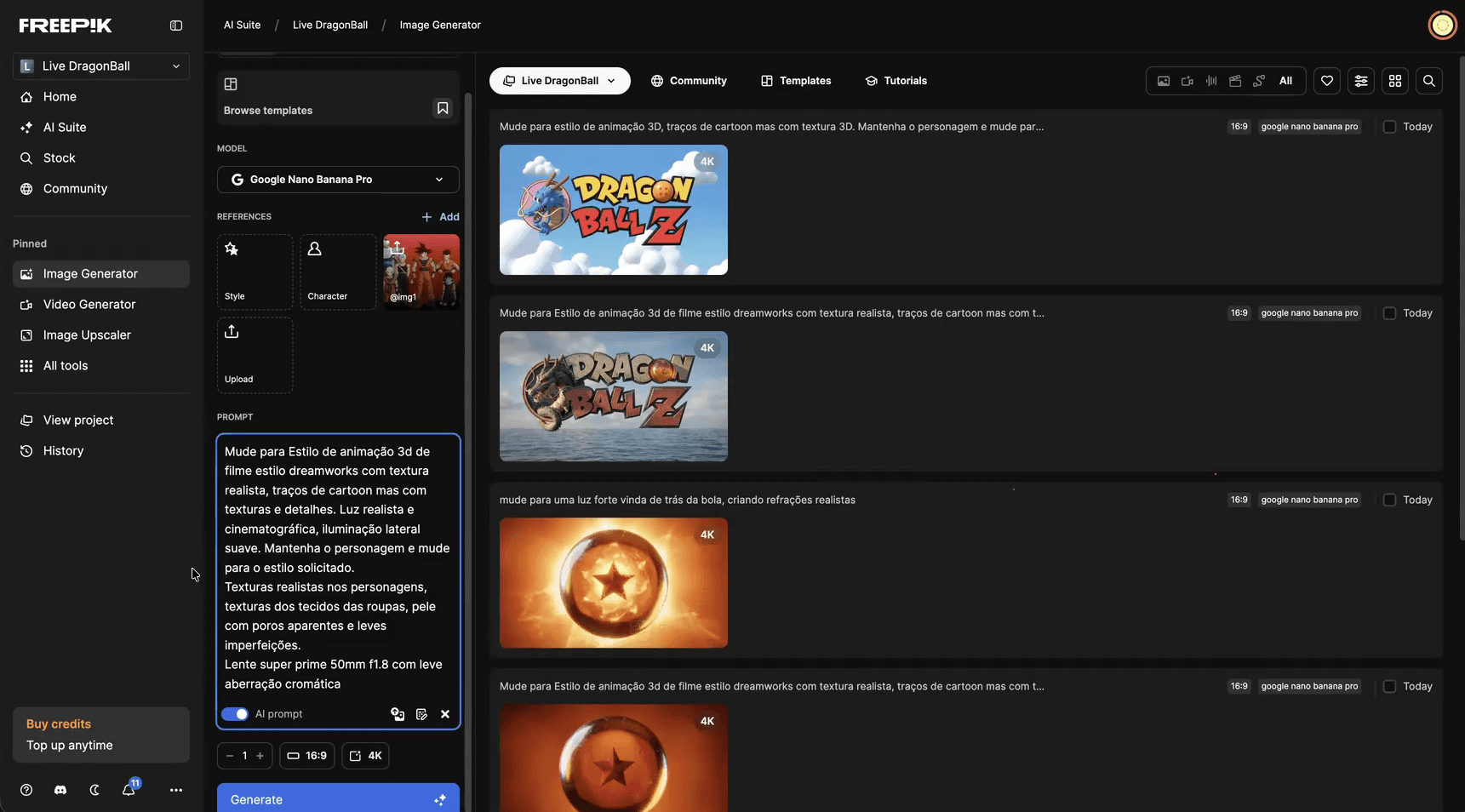Viewport: 1465px width, 812px height.
Task: Click Add references button
Action: 440,217
